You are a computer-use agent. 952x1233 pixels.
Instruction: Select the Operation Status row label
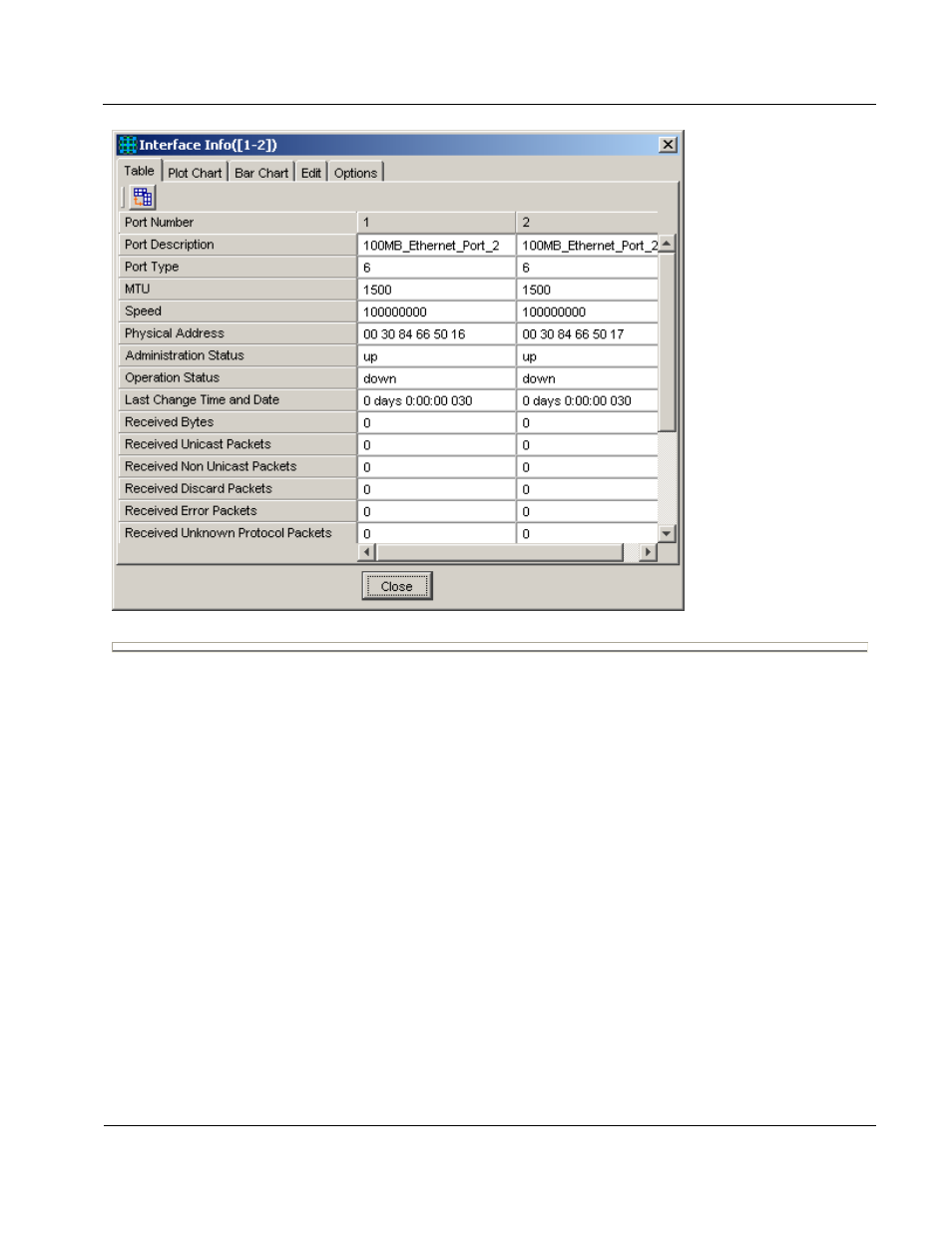pos(237,377)
